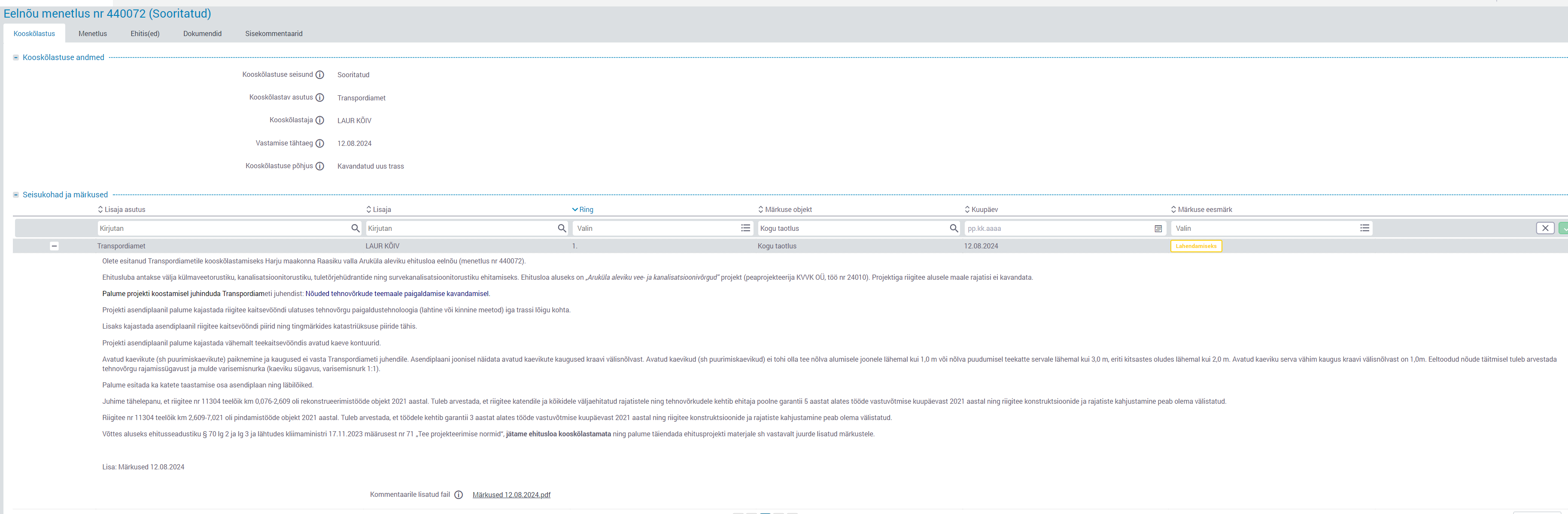The width and height of the screenshot is (1568, 514).
Task: Show info for Kooskõlastuse seisund
Action: 319,75
